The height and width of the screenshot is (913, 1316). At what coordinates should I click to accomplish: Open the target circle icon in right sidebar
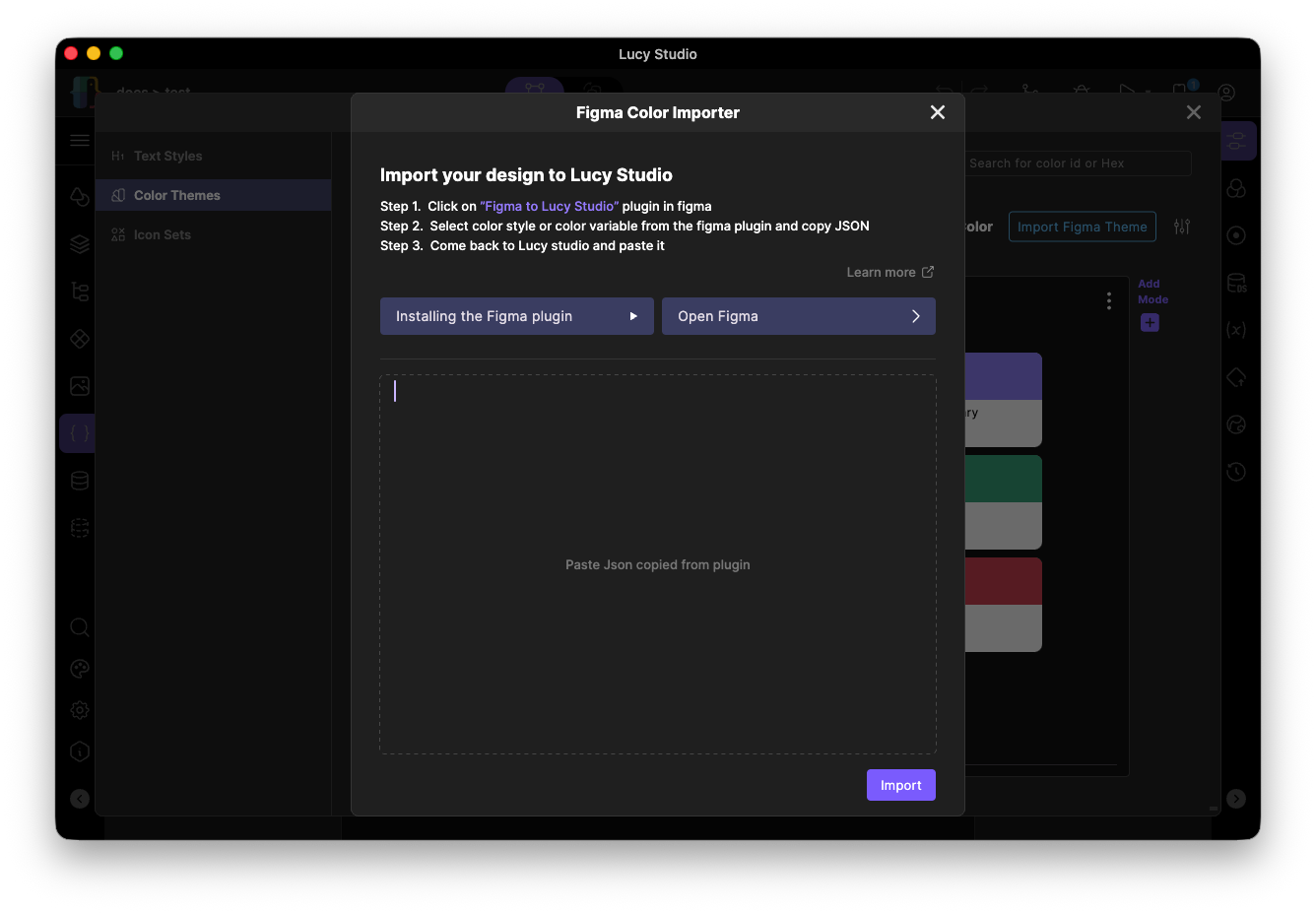pos(1236,235)
